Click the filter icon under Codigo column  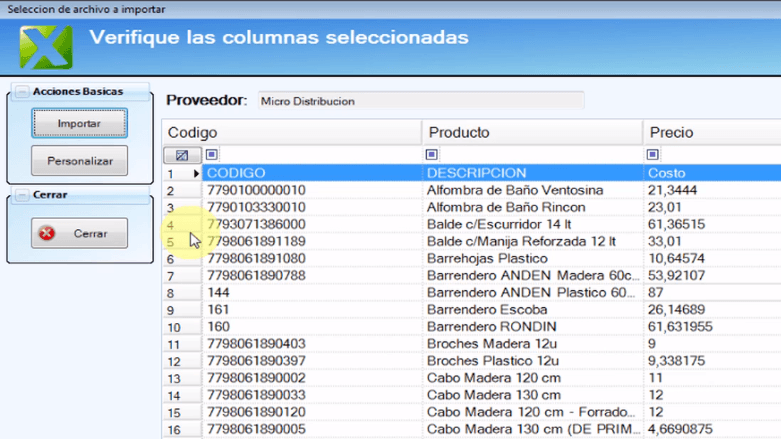211,155
